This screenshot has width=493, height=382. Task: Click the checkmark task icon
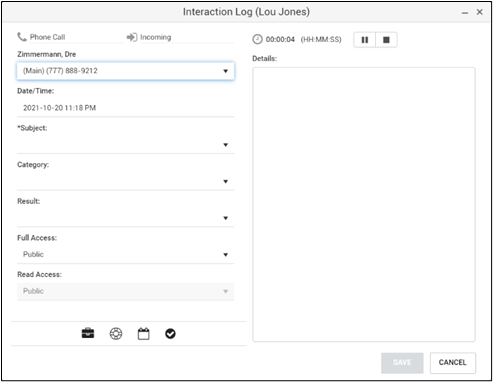pos(170,334)
